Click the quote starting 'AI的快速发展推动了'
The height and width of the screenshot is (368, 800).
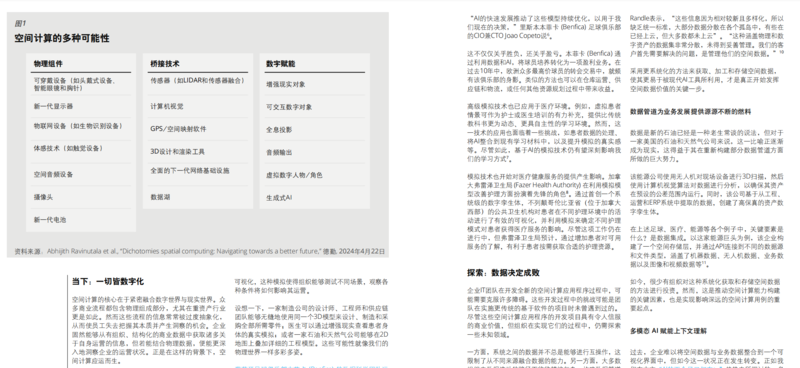tap(544, 27)
